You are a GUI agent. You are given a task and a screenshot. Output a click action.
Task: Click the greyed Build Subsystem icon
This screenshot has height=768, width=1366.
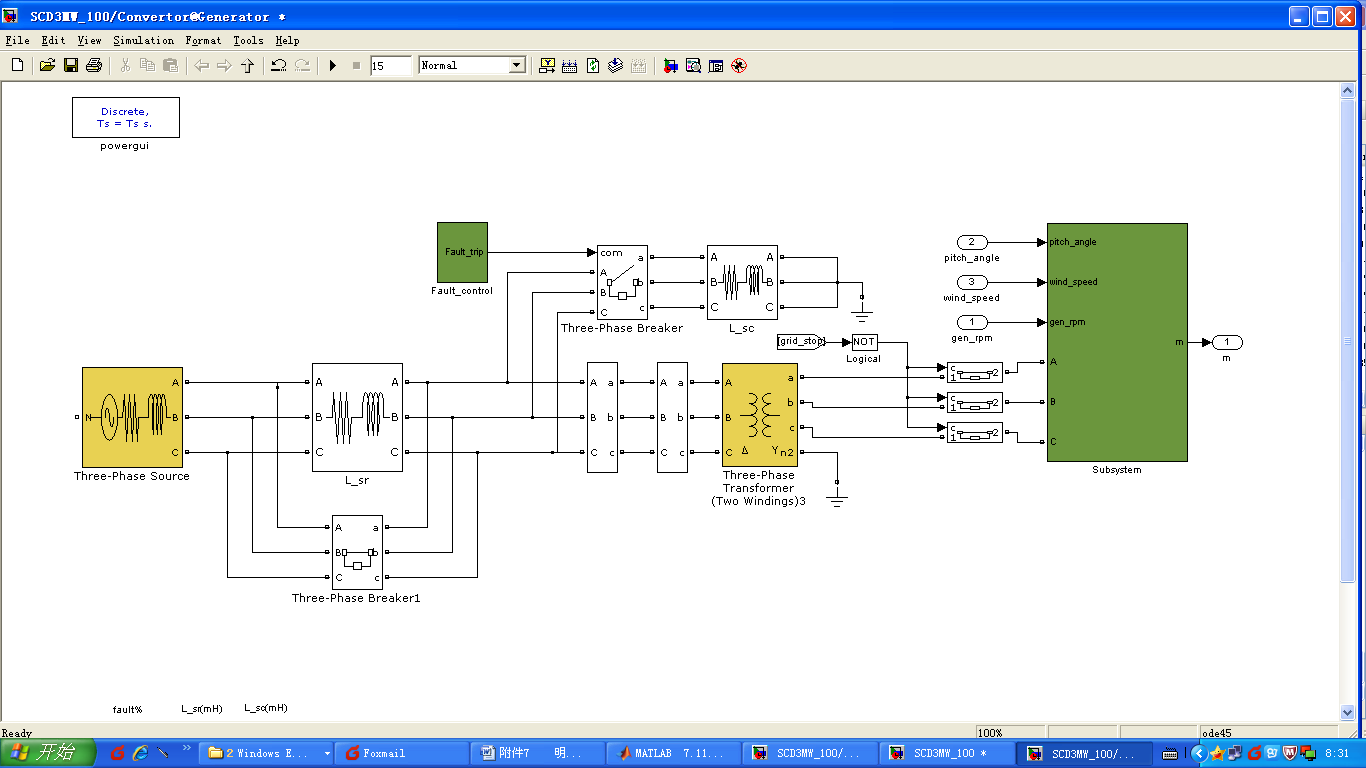[638, 65]
